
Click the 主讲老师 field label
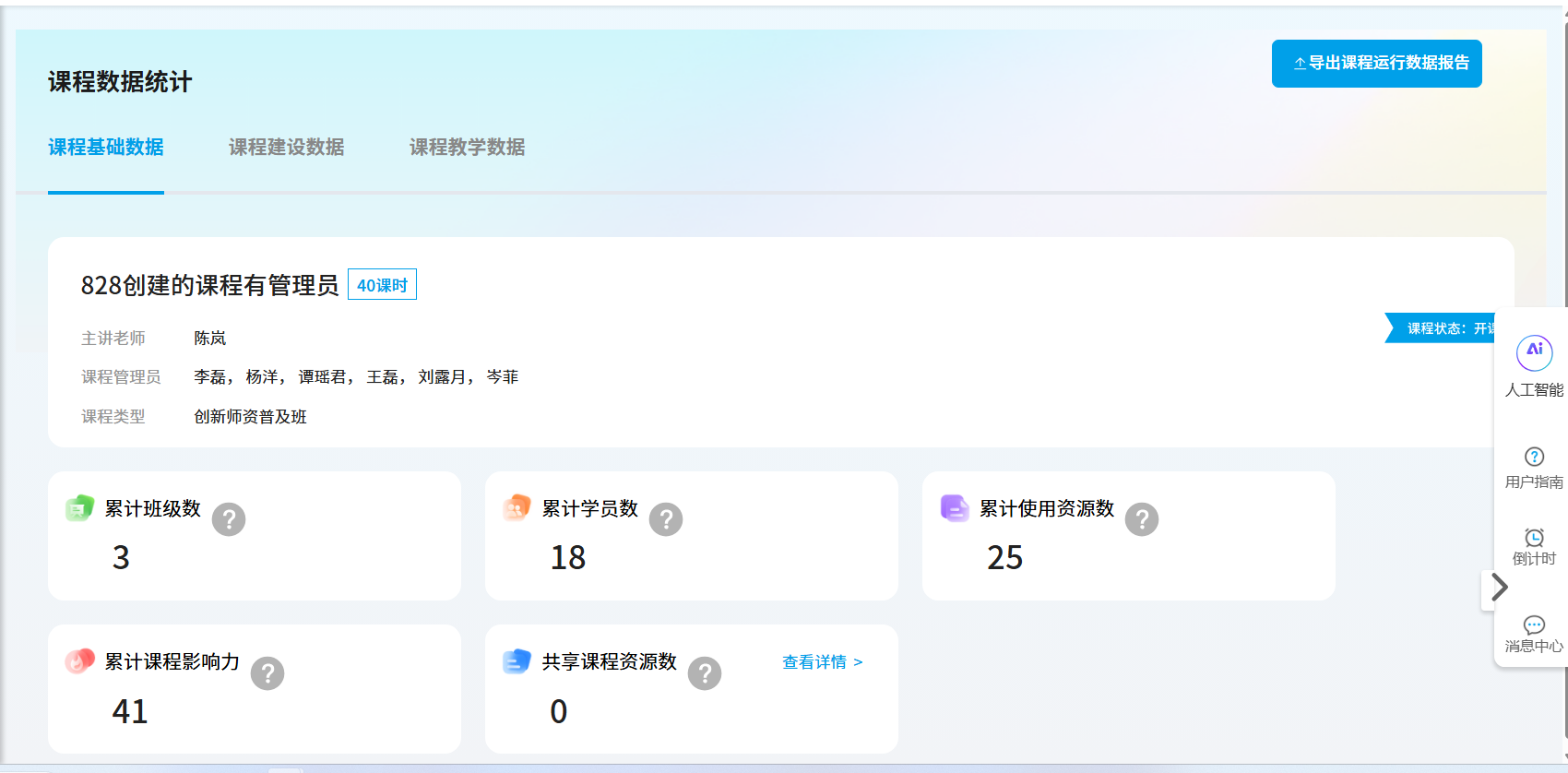click(113, 339)
